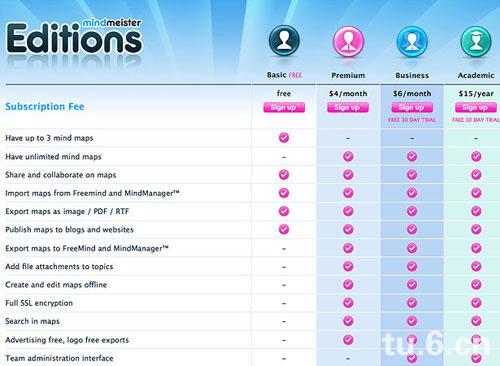Click Academic checkmark for Search in maps
Image resolution: width=500 pixels, height=366 pixels.
click(x=476, y=321)
